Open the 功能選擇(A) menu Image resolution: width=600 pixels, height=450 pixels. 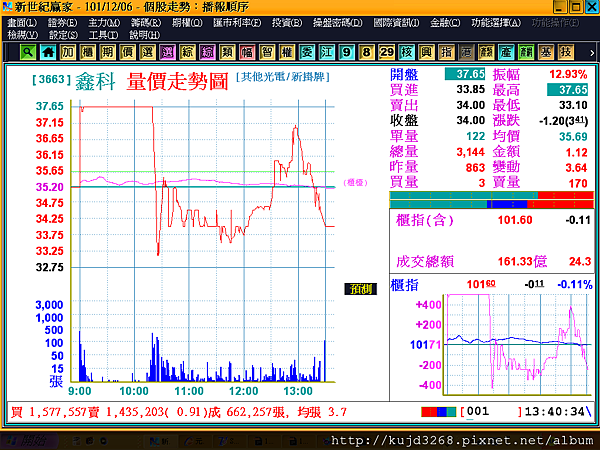point(496,23)
